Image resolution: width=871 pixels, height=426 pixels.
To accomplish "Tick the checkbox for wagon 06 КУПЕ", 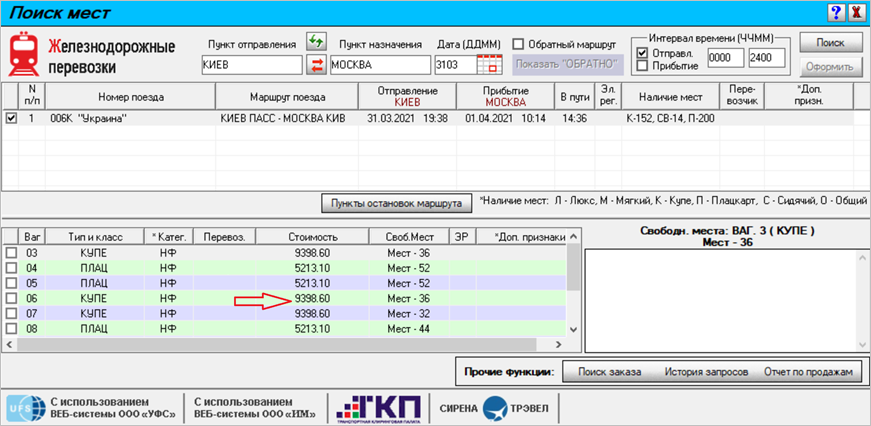I will pos(11,298).
